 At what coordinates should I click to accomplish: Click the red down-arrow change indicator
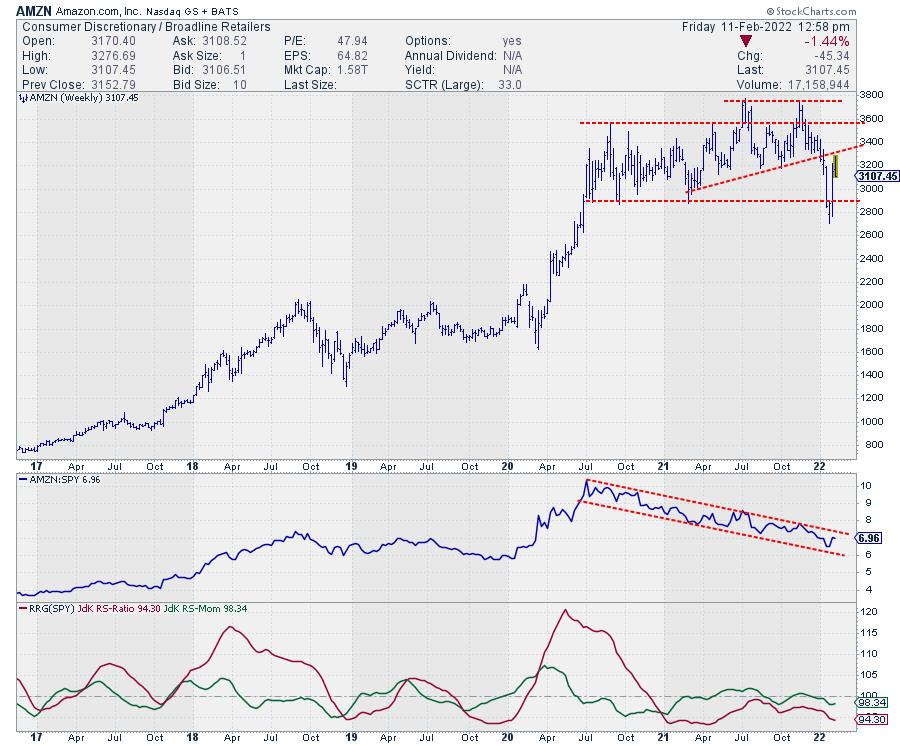click(x=746, y=41)
